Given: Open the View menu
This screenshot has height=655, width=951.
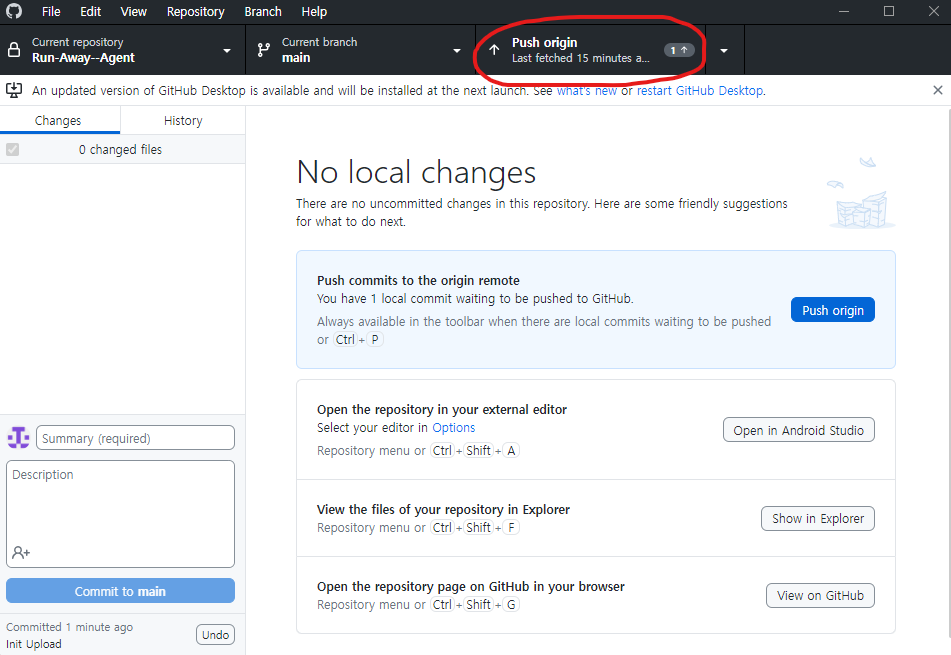Looking at the screenshot, I should click(x=133, y=12).
